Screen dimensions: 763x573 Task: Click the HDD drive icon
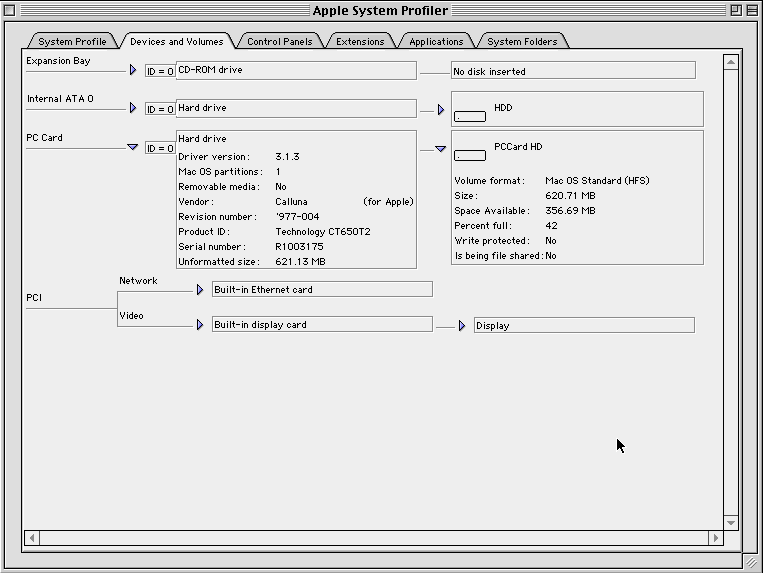click(x=470, y=116)
